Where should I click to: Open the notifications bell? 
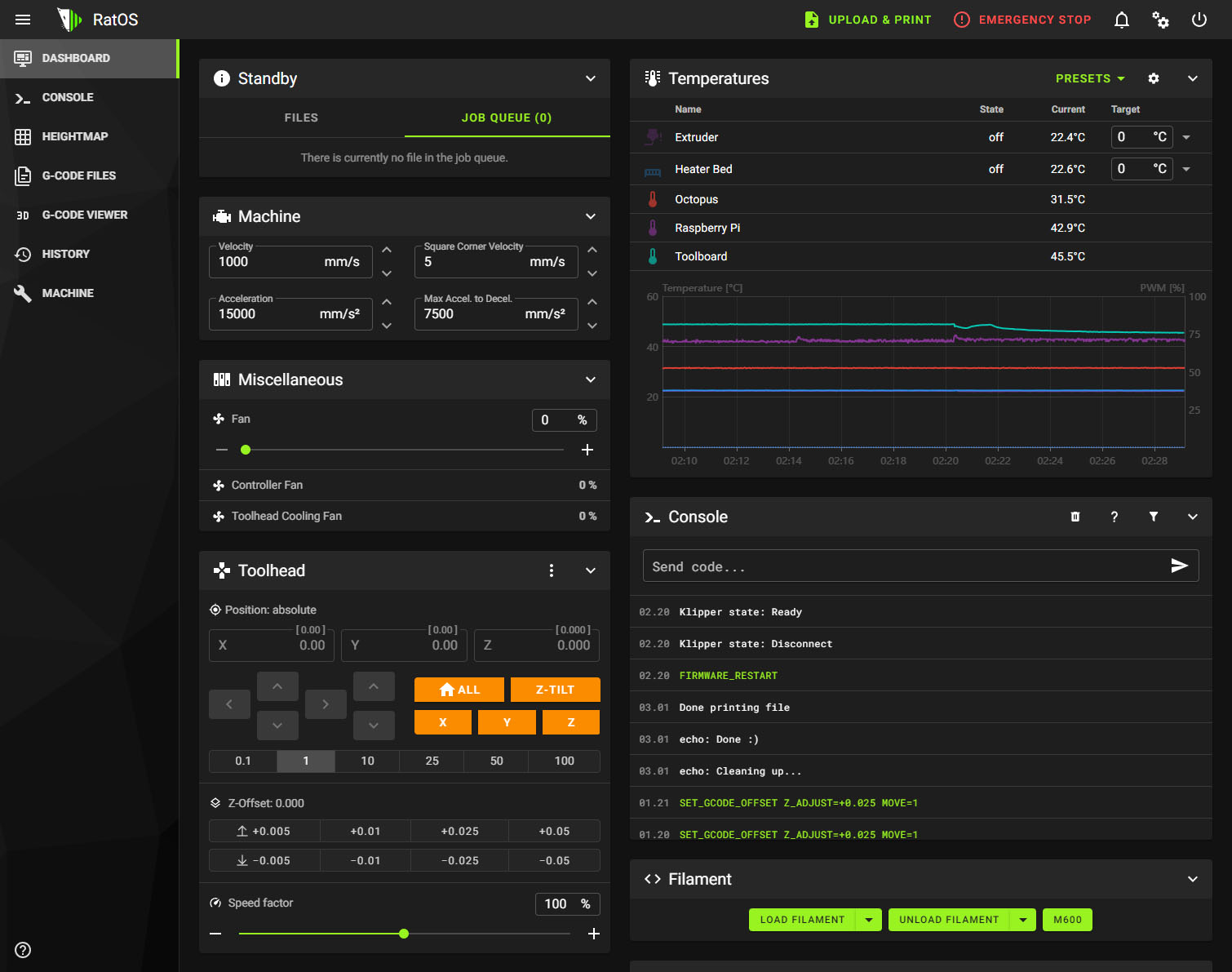coord(1122,20)
